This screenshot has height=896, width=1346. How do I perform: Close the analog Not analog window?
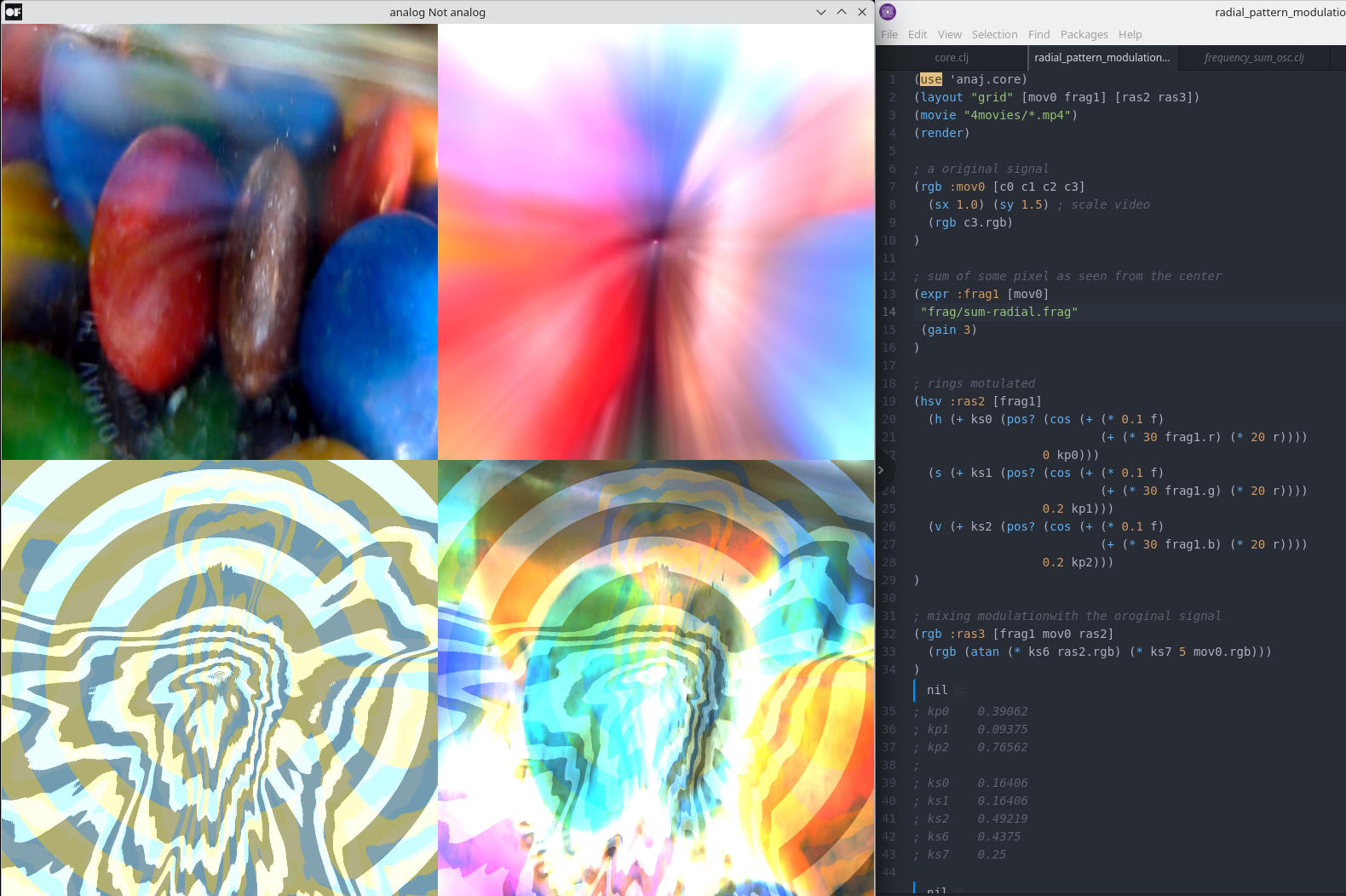(x=862, y=12)
